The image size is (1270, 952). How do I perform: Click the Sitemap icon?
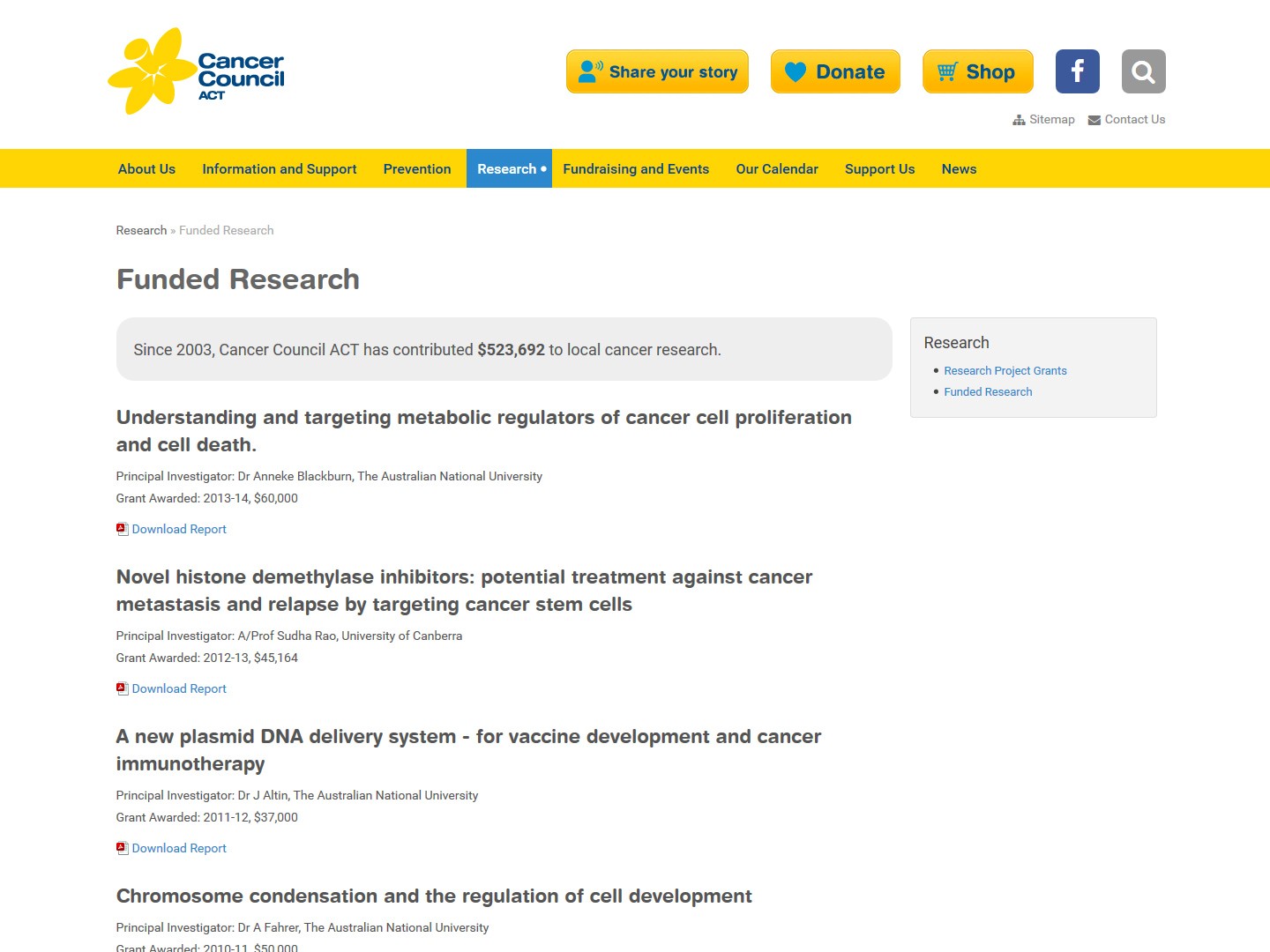click(x=1019, y=120)
